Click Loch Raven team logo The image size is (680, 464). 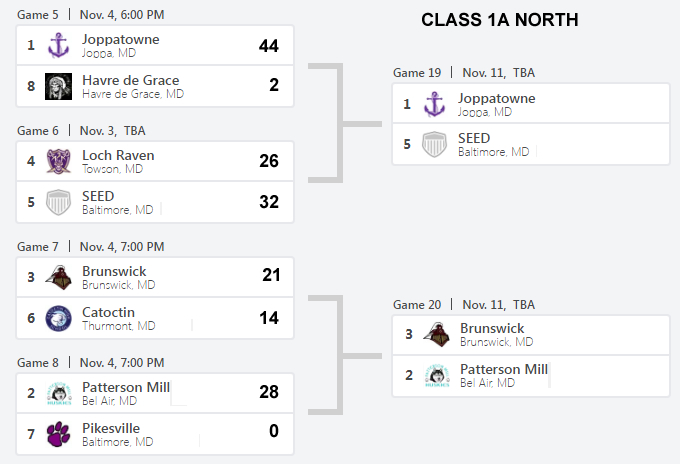click(x=58, y=161)
